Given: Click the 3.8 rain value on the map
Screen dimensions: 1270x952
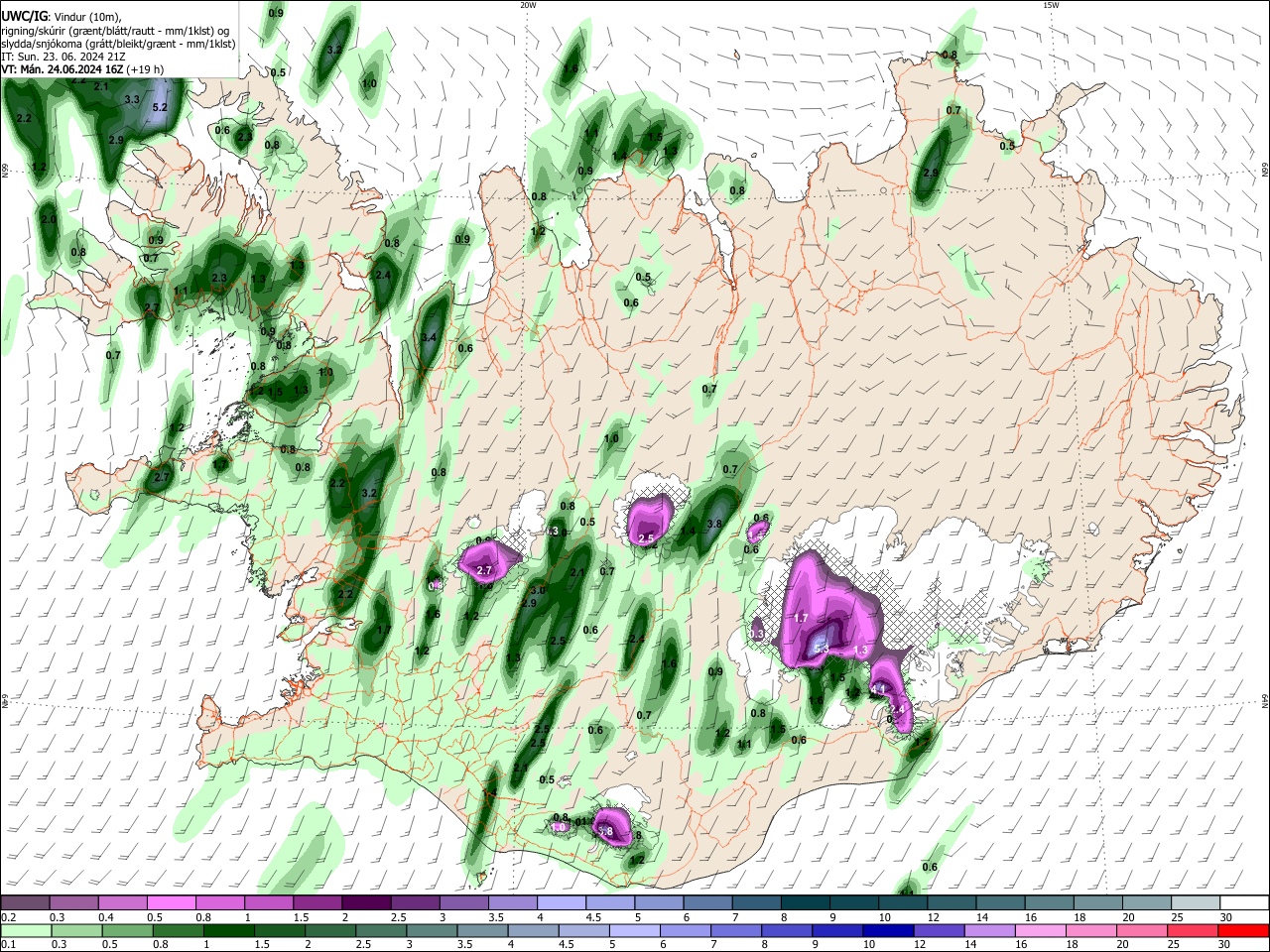Looking at the screenshot, I should [x=714, y=524].
